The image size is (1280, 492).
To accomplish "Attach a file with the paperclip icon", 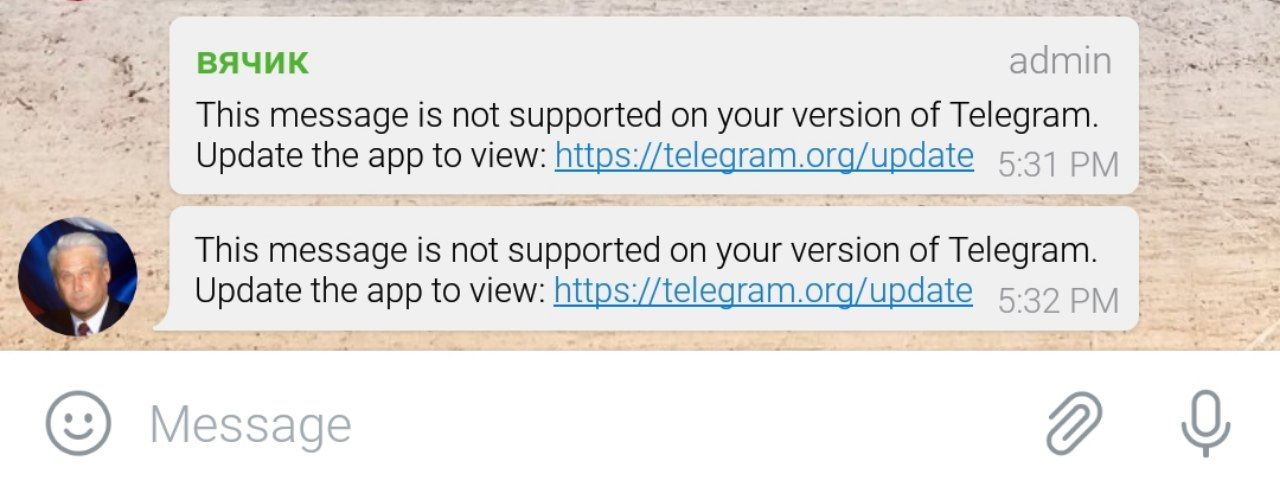I will pyautogui.click(x=1075, y=423).
